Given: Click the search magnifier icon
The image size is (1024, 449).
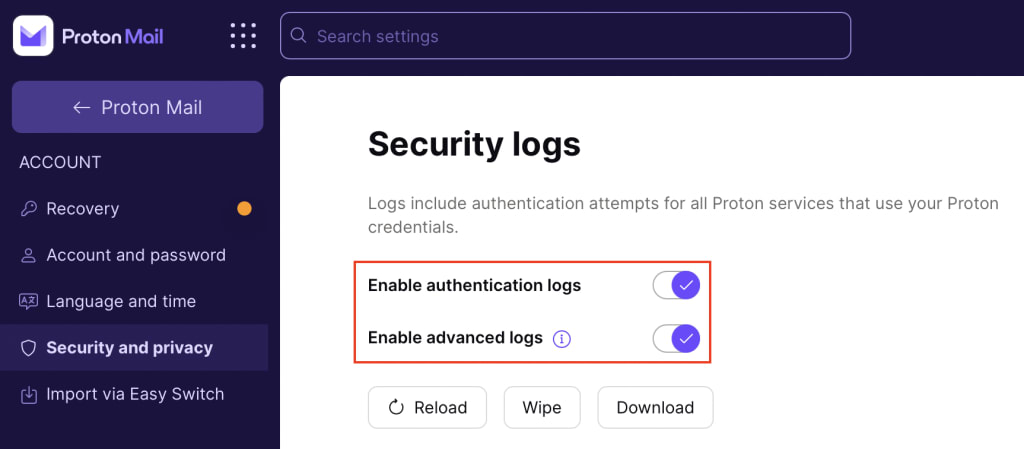Looking at the screenshot, I should click(298, 35).
